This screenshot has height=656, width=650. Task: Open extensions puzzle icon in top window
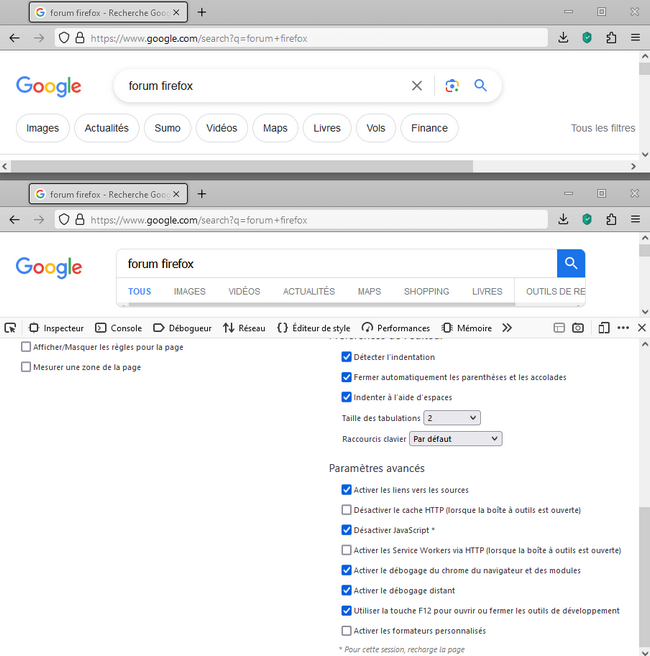[x=611, y=38]
